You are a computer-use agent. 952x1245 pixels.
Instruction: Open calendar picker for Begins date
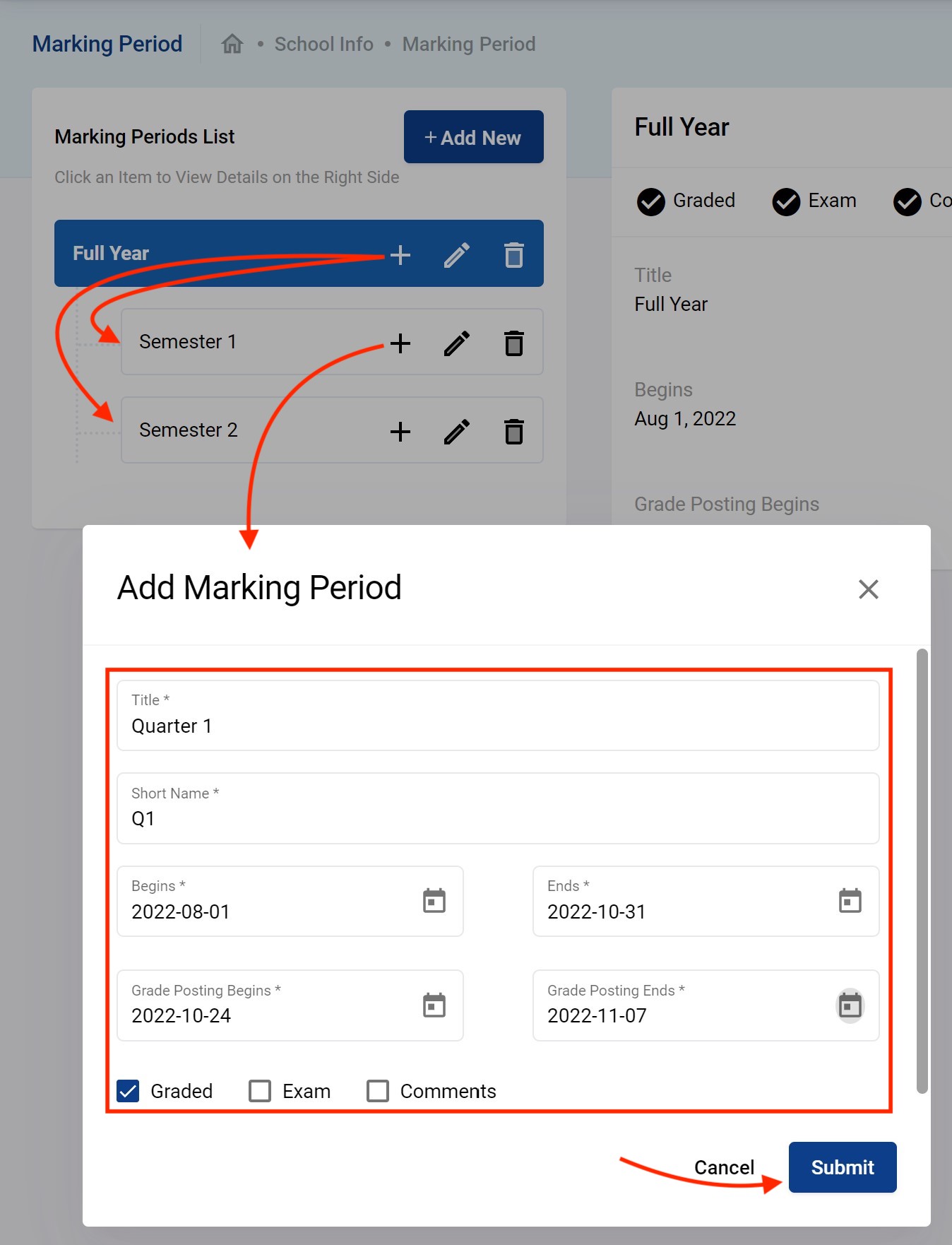(x=434, y=901)
